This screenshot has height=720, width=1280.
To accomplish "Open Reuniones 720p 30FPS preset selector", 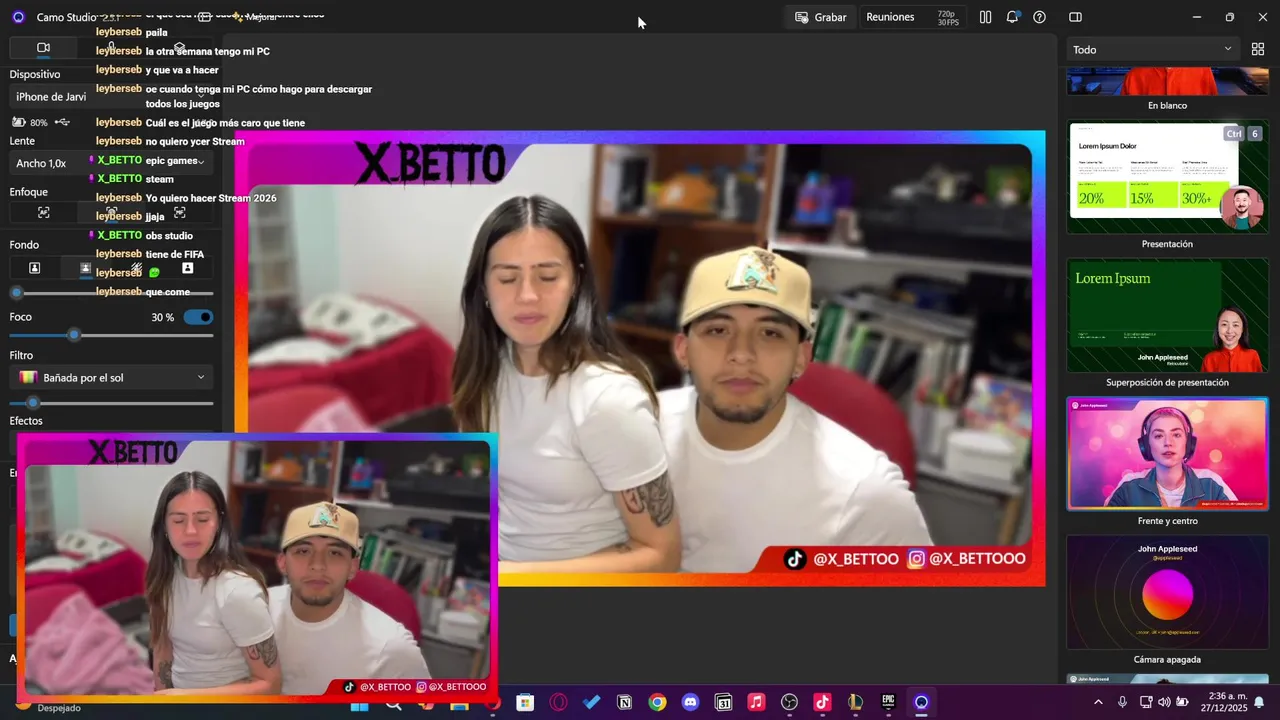I will 913,17.
